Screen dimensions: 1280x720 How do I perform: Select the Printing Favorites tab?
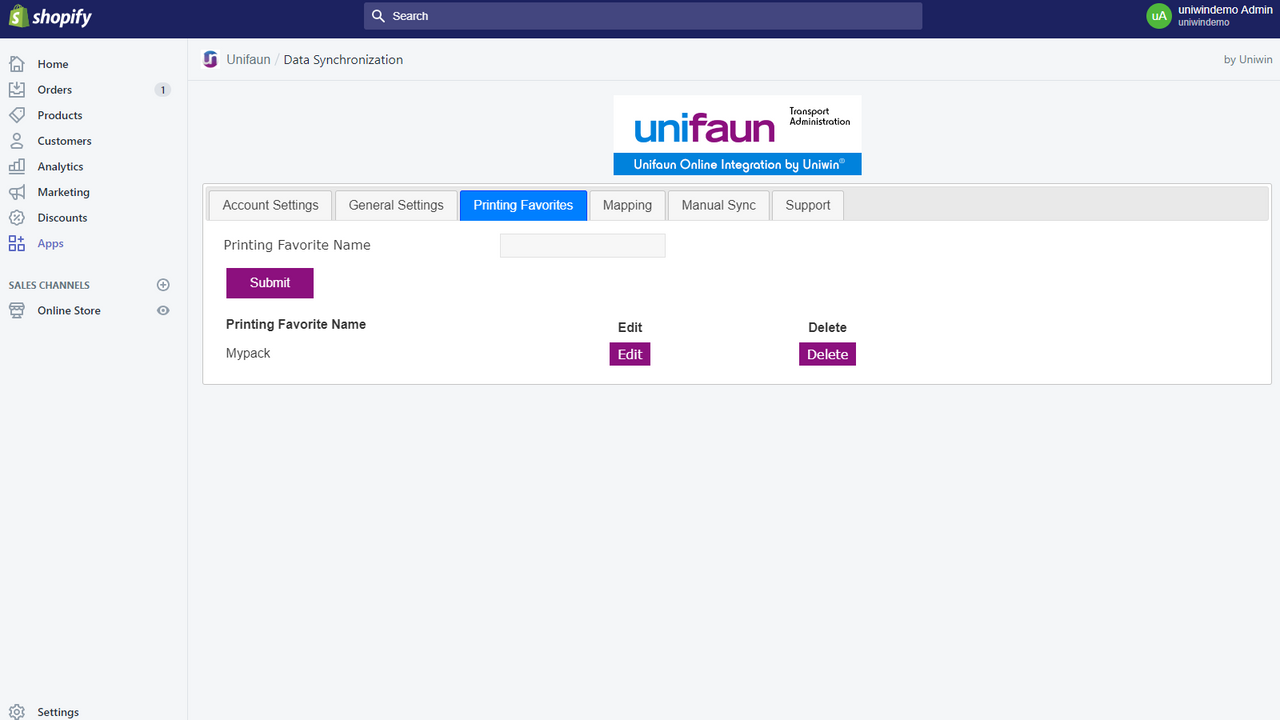point(523,205)
